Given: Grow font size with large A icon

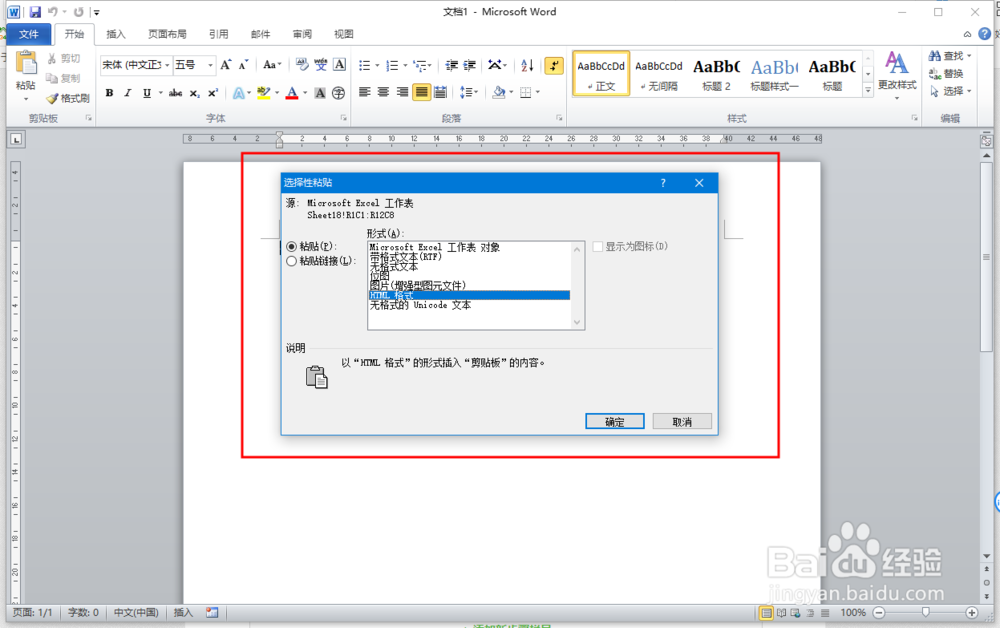Looking at the screenshot, I should [226, 65].
